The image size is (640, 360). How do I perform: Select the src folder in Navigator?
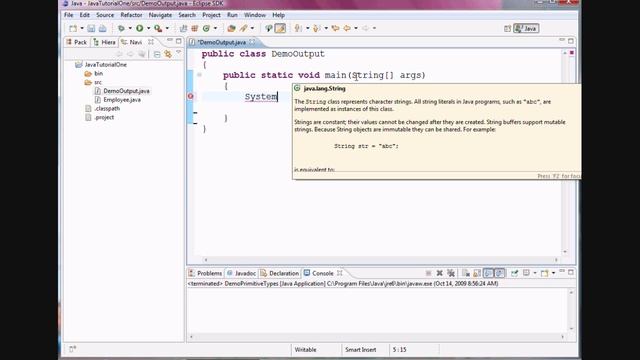93,82
